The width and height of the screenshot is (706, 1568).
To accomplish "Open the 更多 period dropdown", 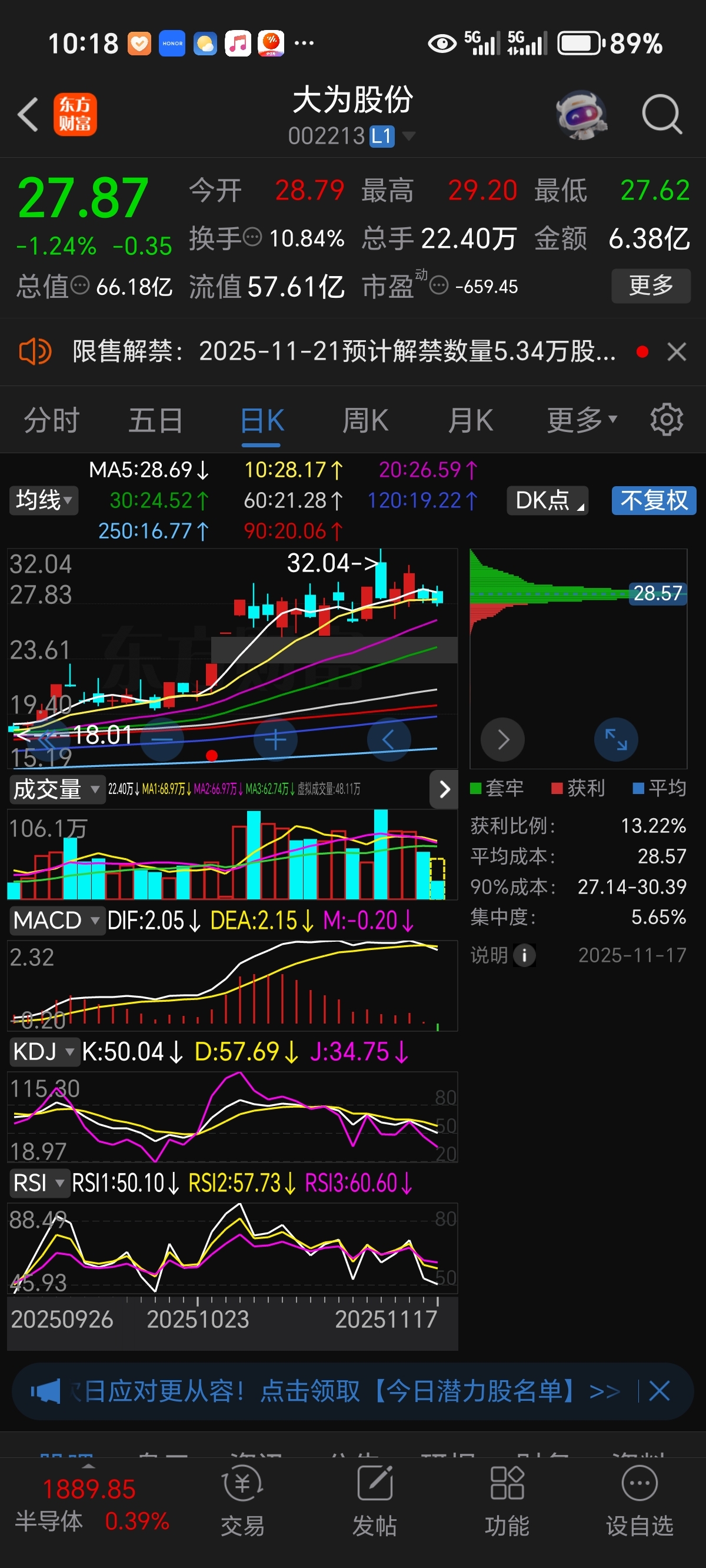I will [x=582, y=420].
